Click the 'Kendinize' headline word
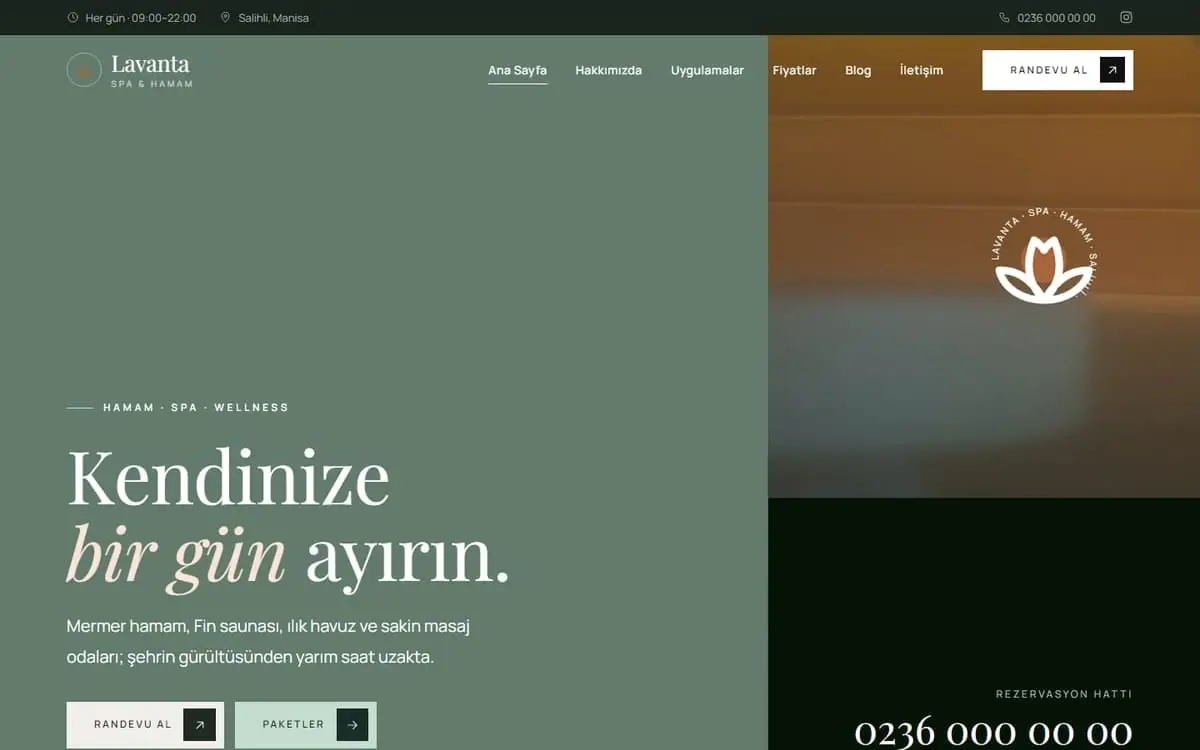1200x750 pixels. point(228,478)
